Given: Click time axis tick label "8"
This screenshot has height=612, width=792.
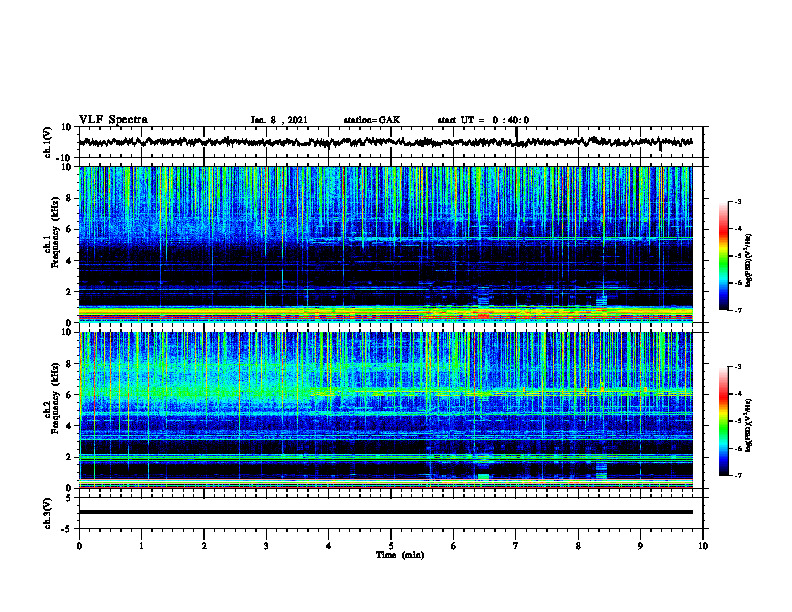Looking at the screenshot, I should pyautogui.click(x=578, y=546).
